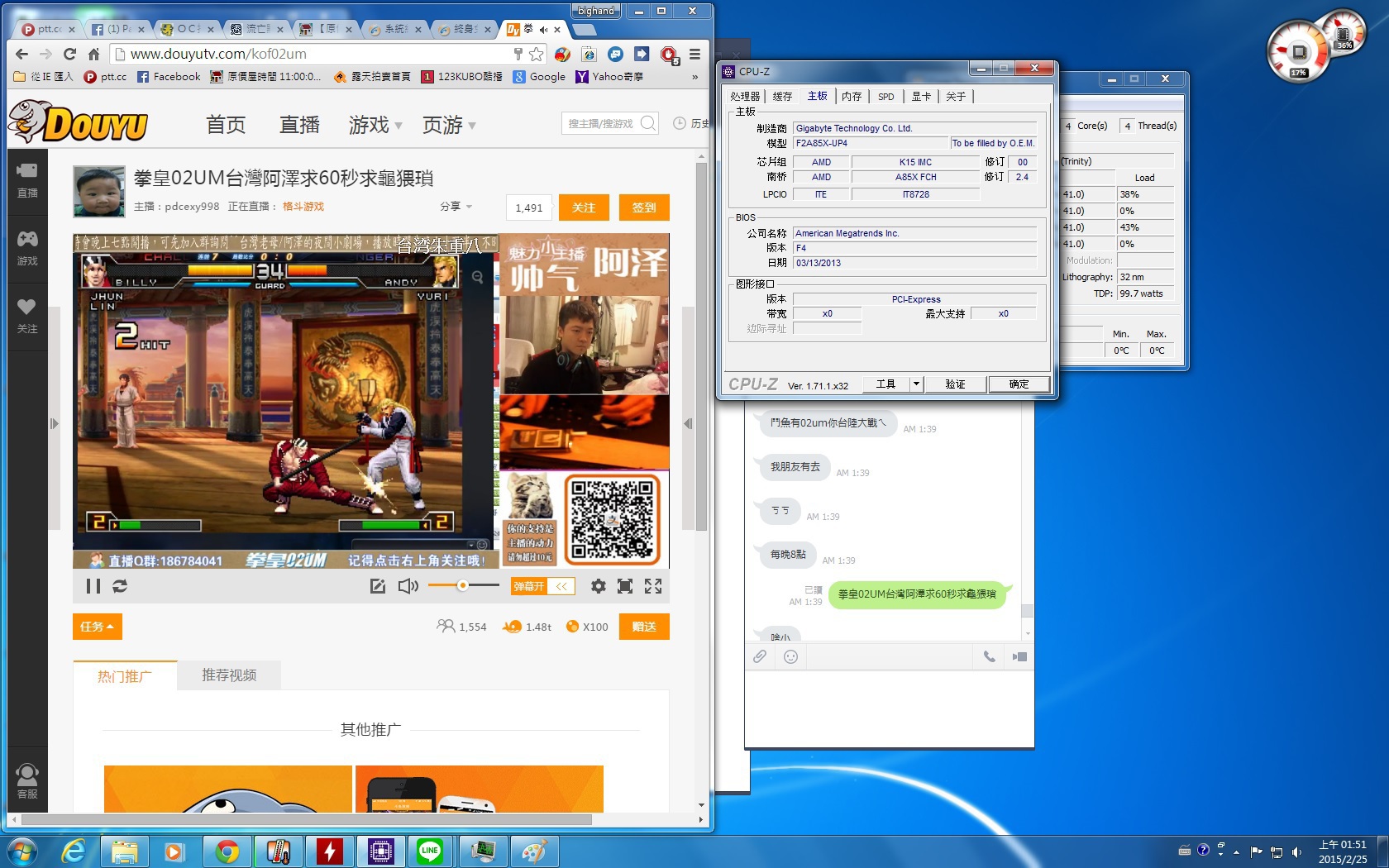Start a video call from chat
The width and height of the screenshot is (1389, 868).
pyautogui.click(x=1019, y=656)
